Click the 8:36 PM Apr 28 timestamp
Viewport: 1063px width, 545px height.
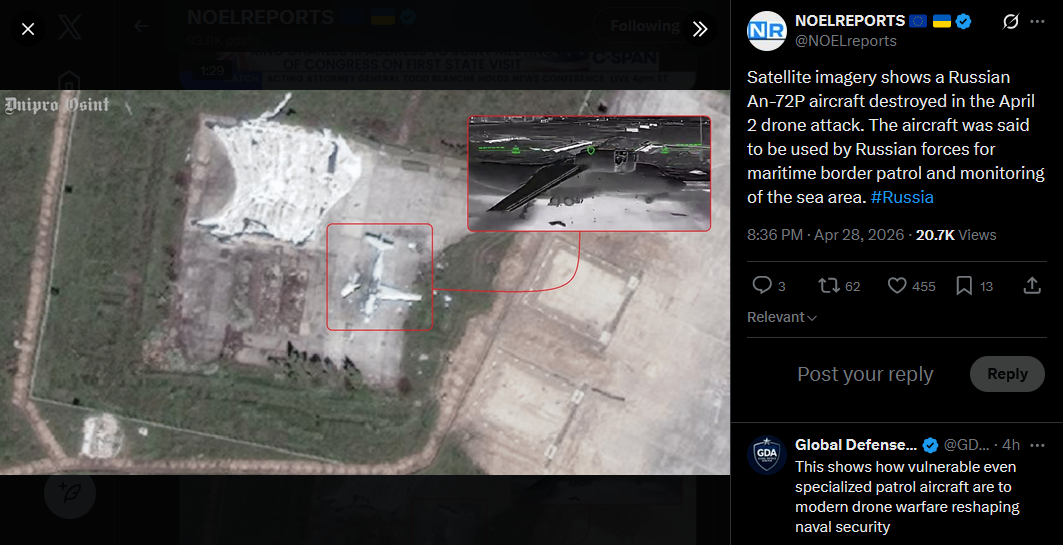(825, 235)
